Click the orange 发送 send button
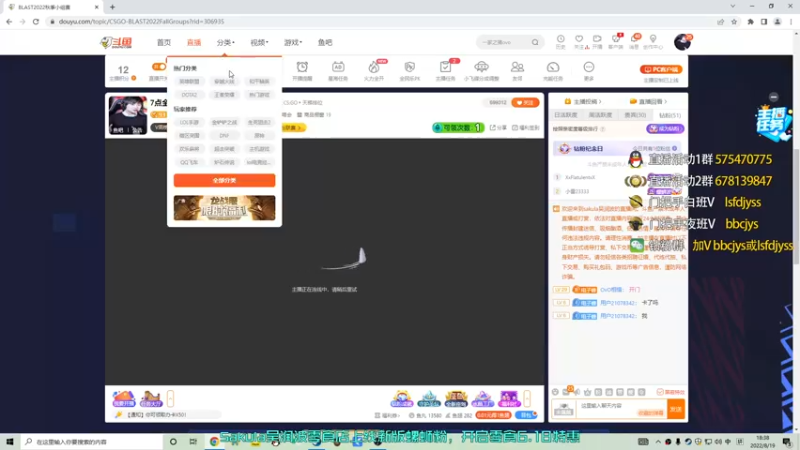This screenshot has width=800, height=450. tap(676, 409)
